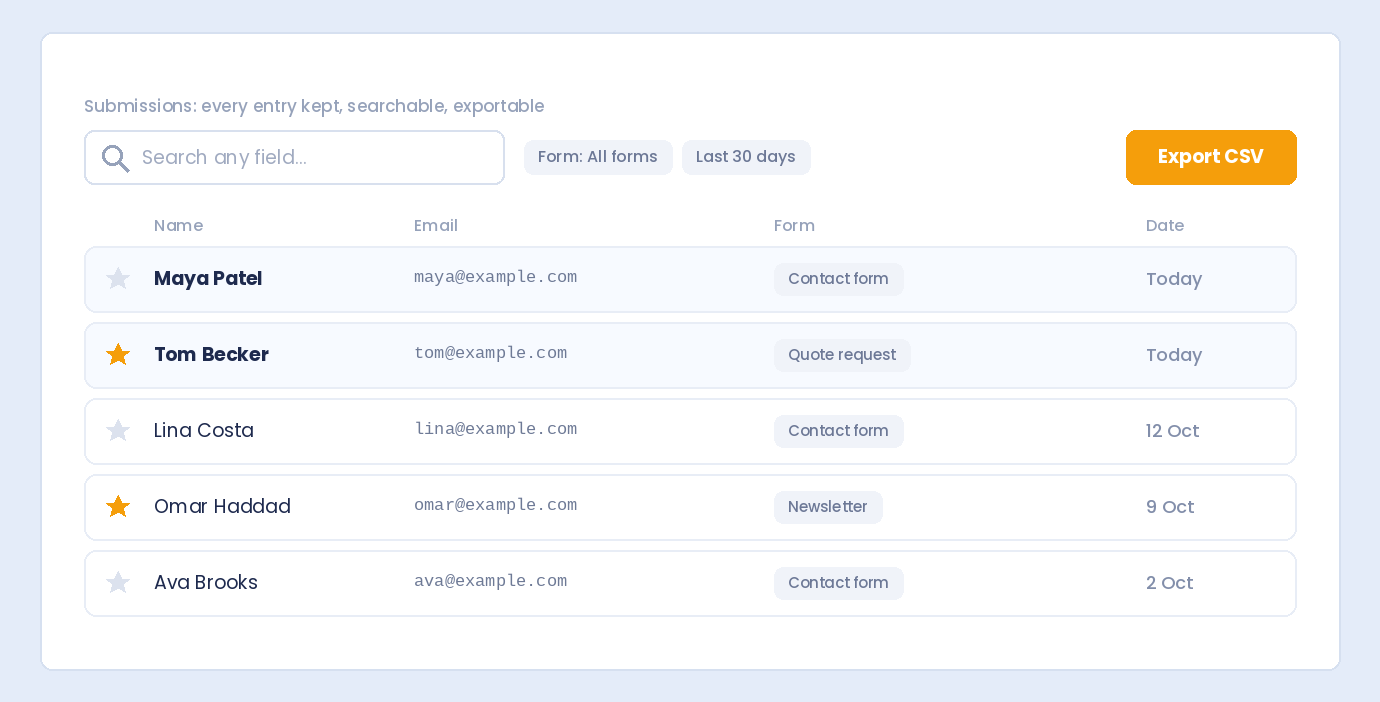1380x702 pixels.
Task: Sort by the Name column header
Action: 178,225
